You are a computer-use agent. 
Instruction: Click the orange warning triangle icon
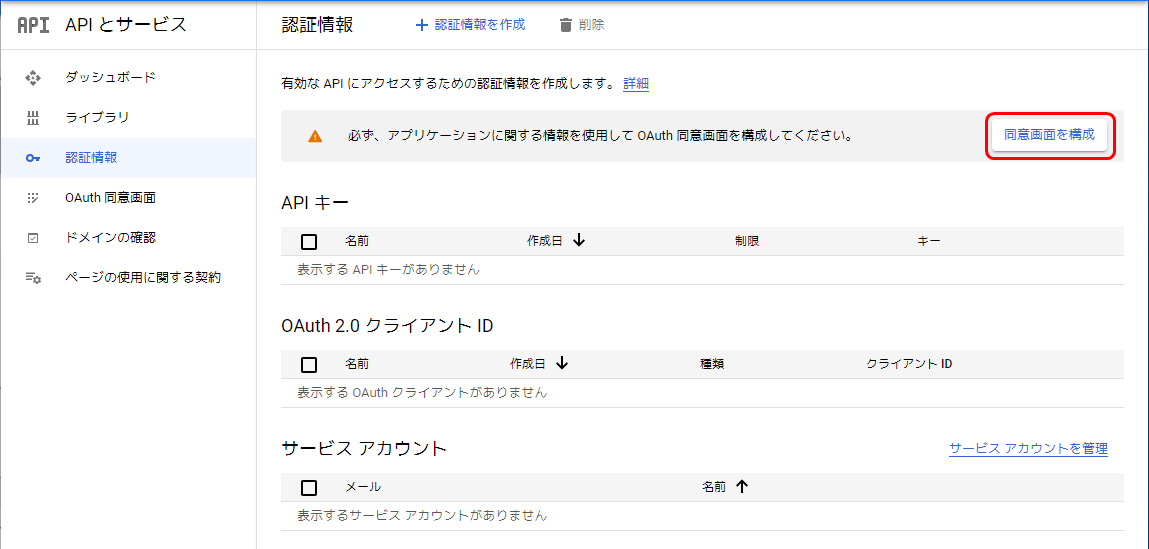[314, 136]
